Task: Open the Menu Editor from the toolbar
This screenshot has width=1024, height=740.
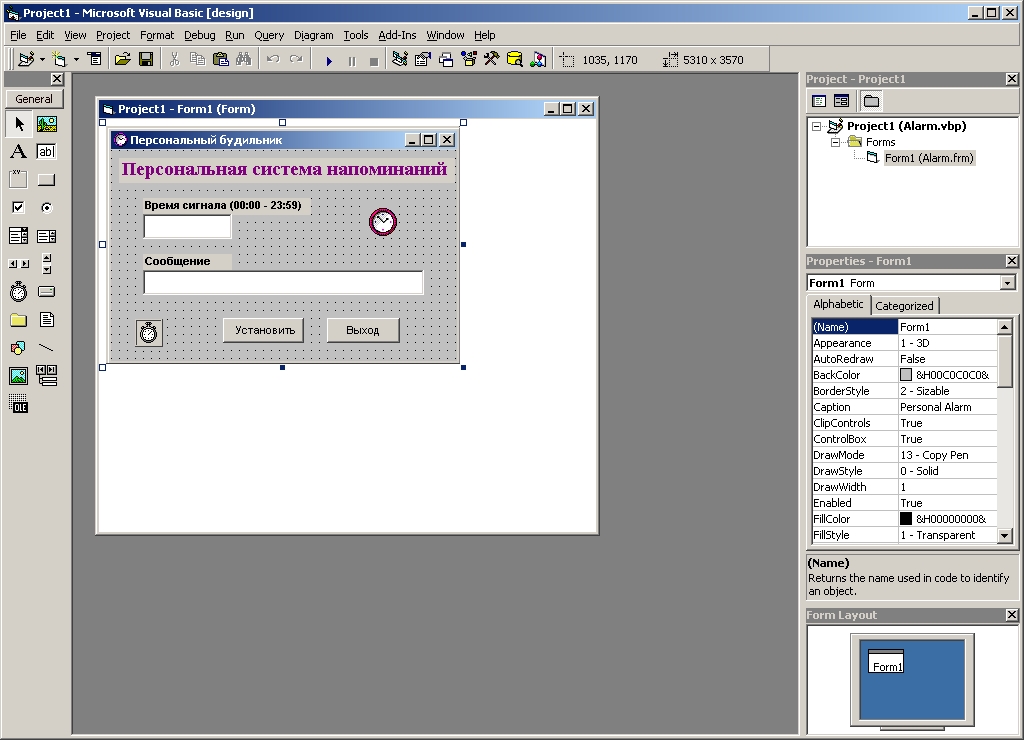Action: pyautogui.click(x=95, y=59)
